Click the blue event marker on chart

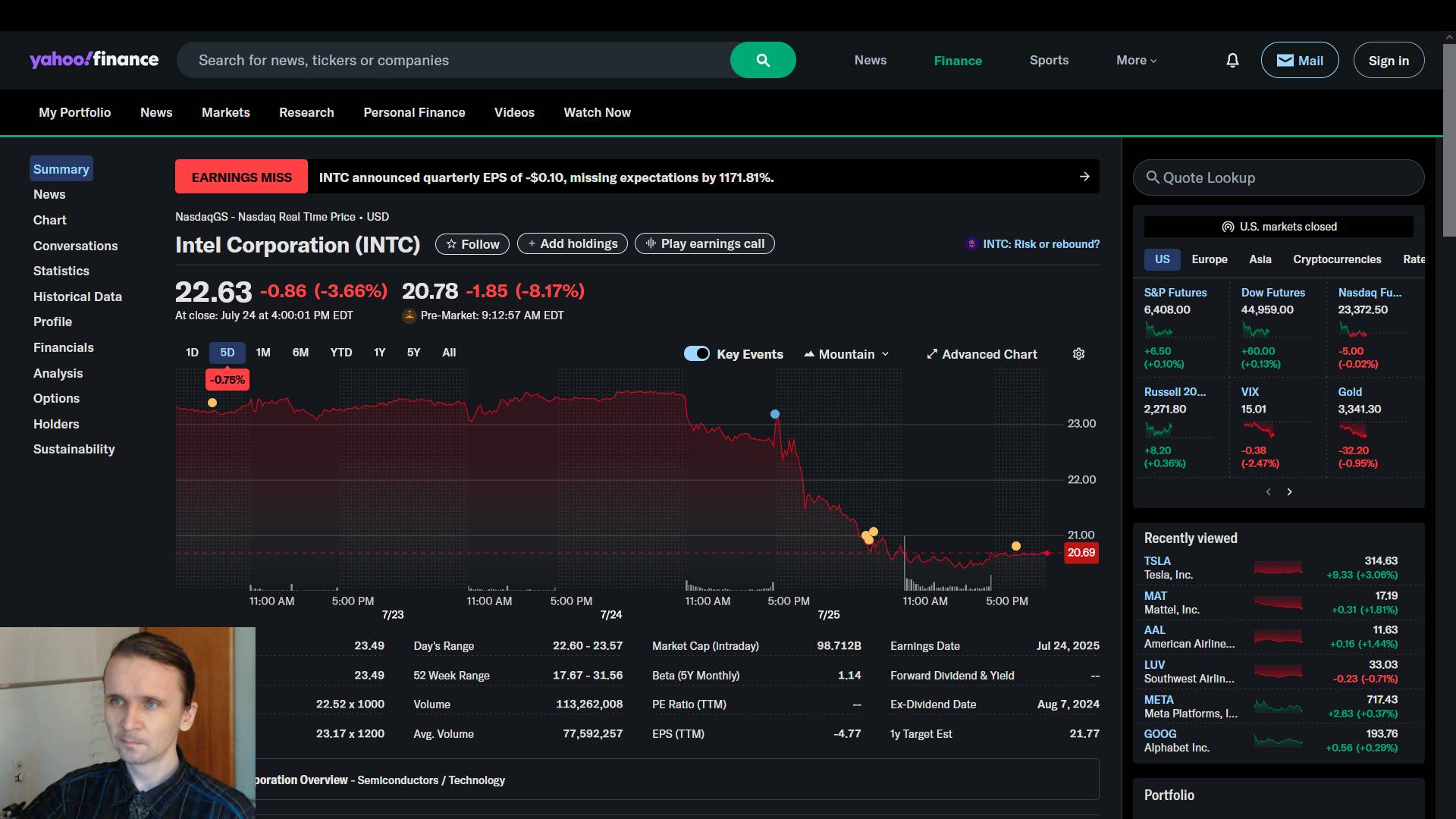point(774,414)
